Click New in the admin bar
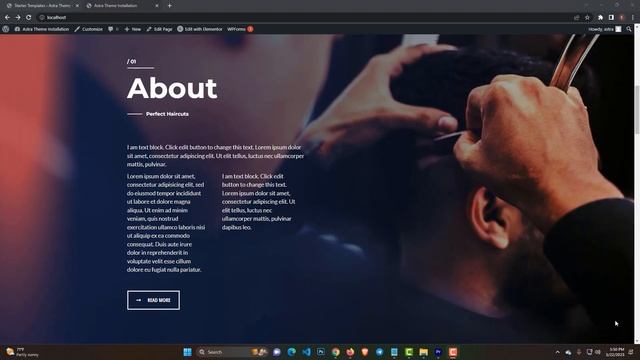The width and height of the screenshot is (640, 360). pyautogui.click(x=133, y=29)
